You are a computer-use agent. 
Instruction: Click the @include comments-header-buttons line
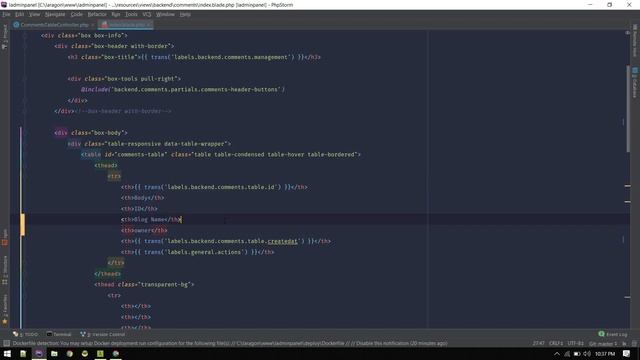click(183, 89)
